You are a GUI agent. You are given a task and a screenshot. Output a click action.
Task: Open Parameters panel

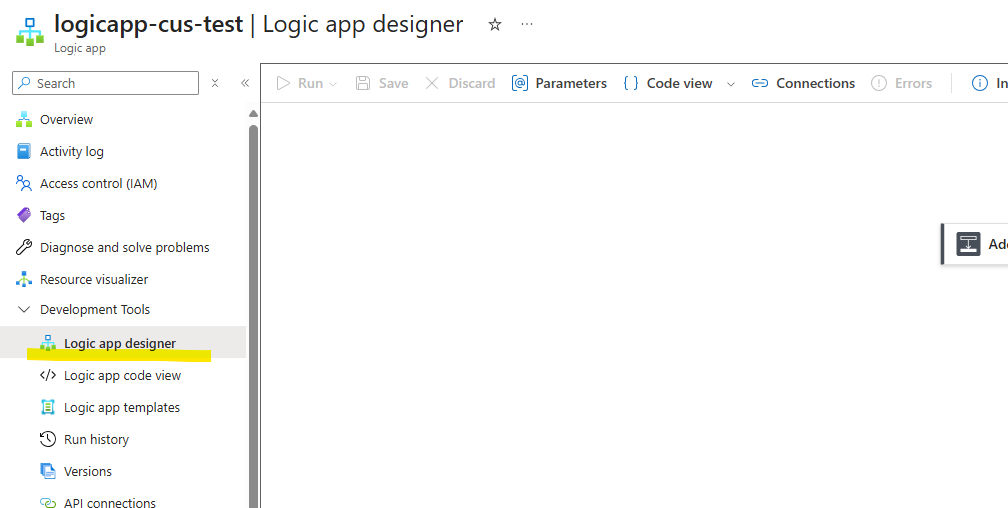tap(571, 84)
